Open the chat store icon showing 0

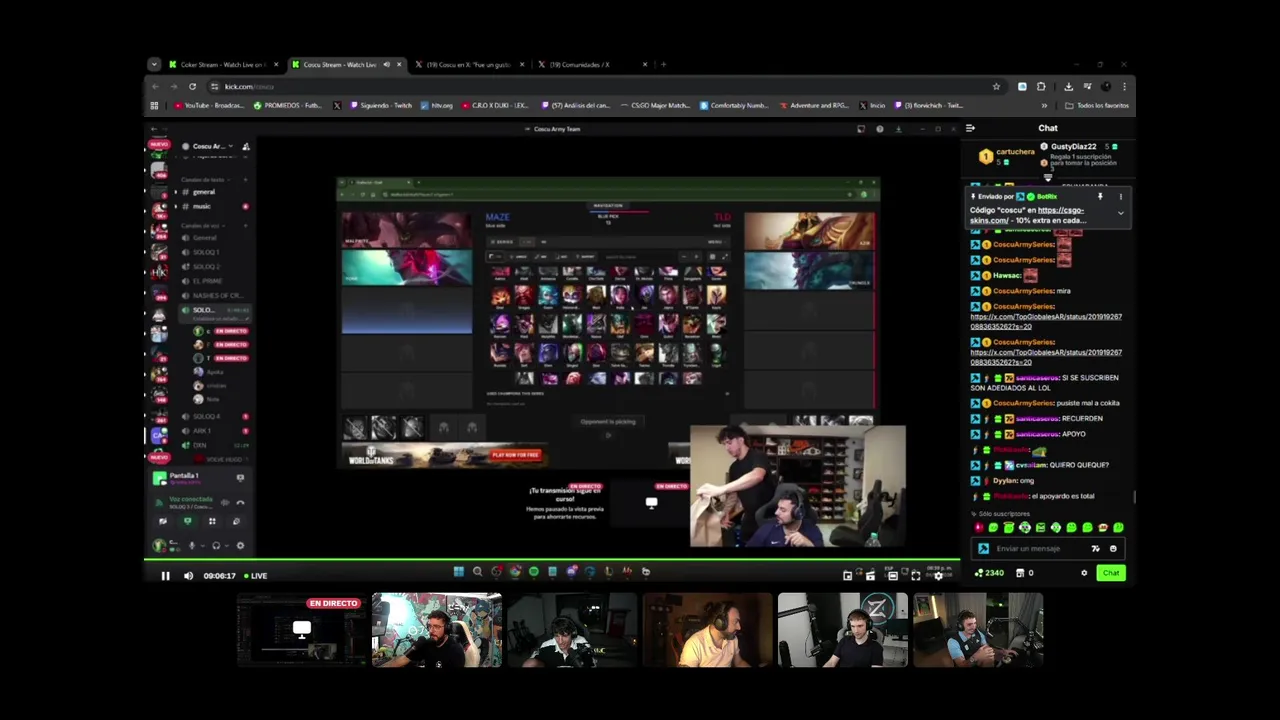pyautogui.click(x=1025, y=573)
